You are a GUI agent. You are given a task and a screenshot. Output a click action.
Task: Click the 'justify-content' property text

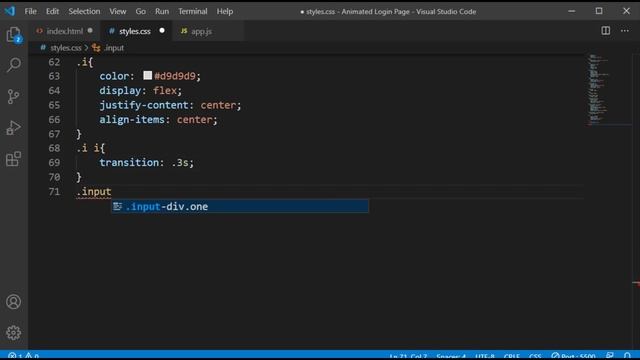144,105
